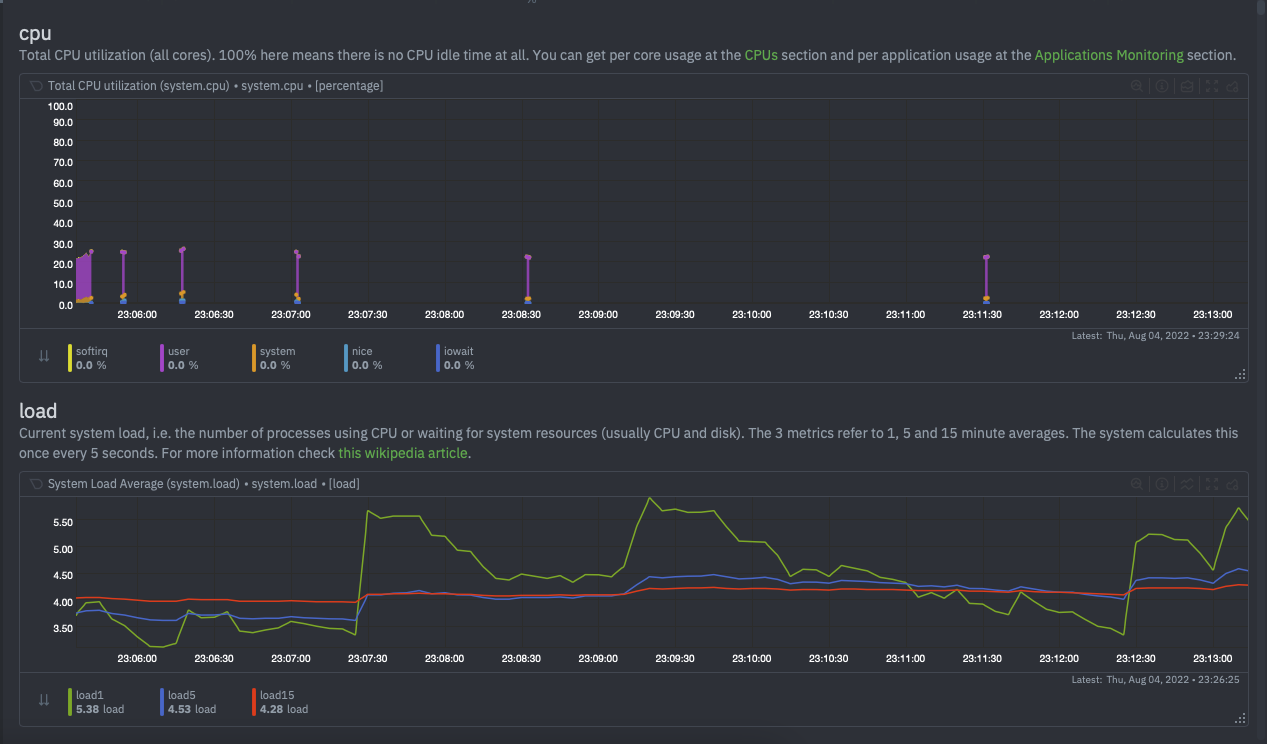Open the zoom tool on the load chart
This screenshot has height=744, width=1267.
tap(1136, 484)
